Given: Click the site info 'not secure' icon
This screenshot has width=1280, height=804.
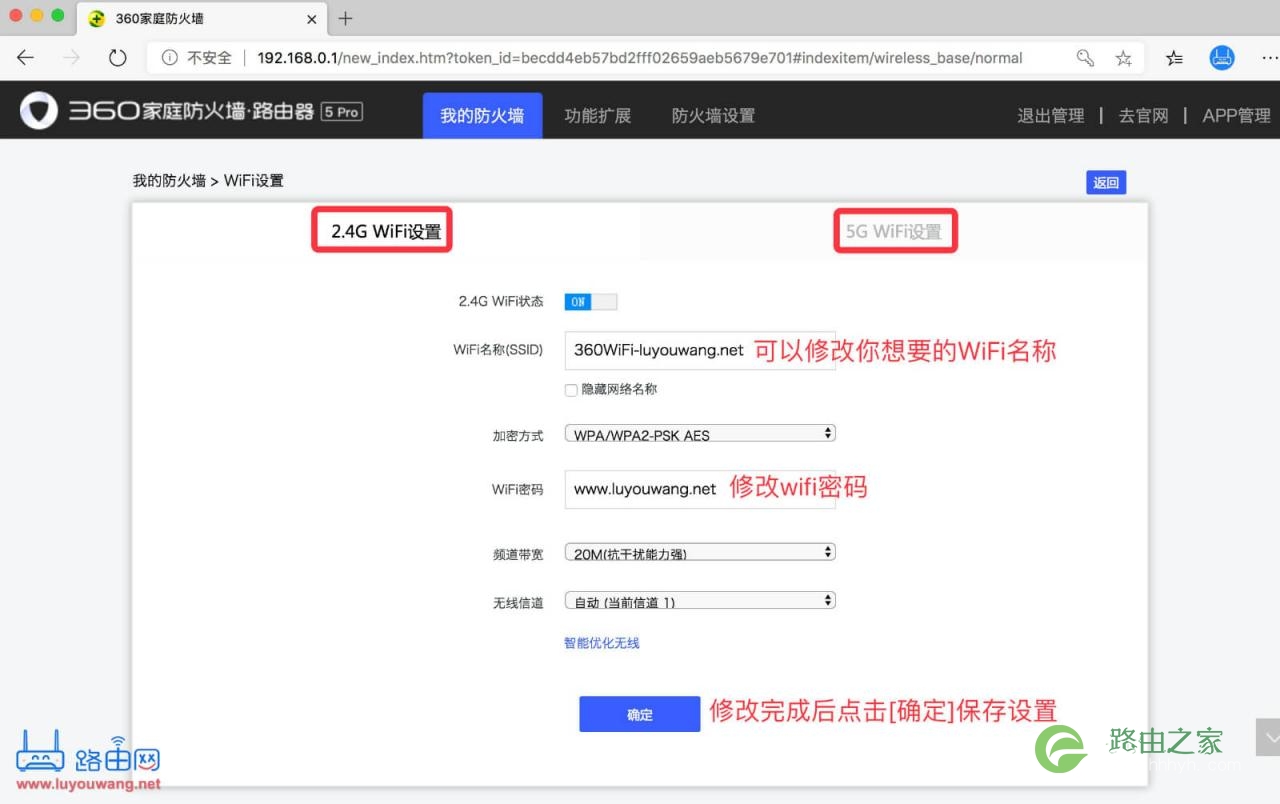Looking at the screenshot, I should 170,58.
